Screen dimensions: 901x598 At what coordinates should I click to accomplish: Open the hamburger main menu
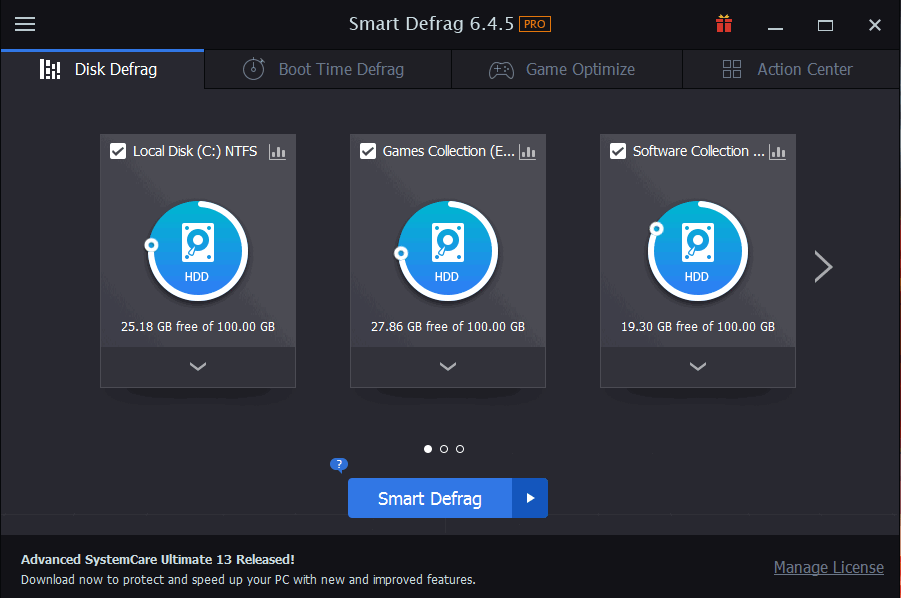tap(25, 24)
